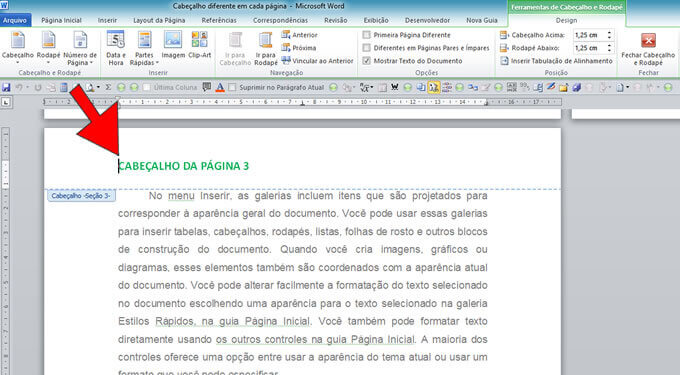The image size is (680, 375).
Task: Click the Cabeçalho -Seção 3- label tag
Action: coord(81,196)
